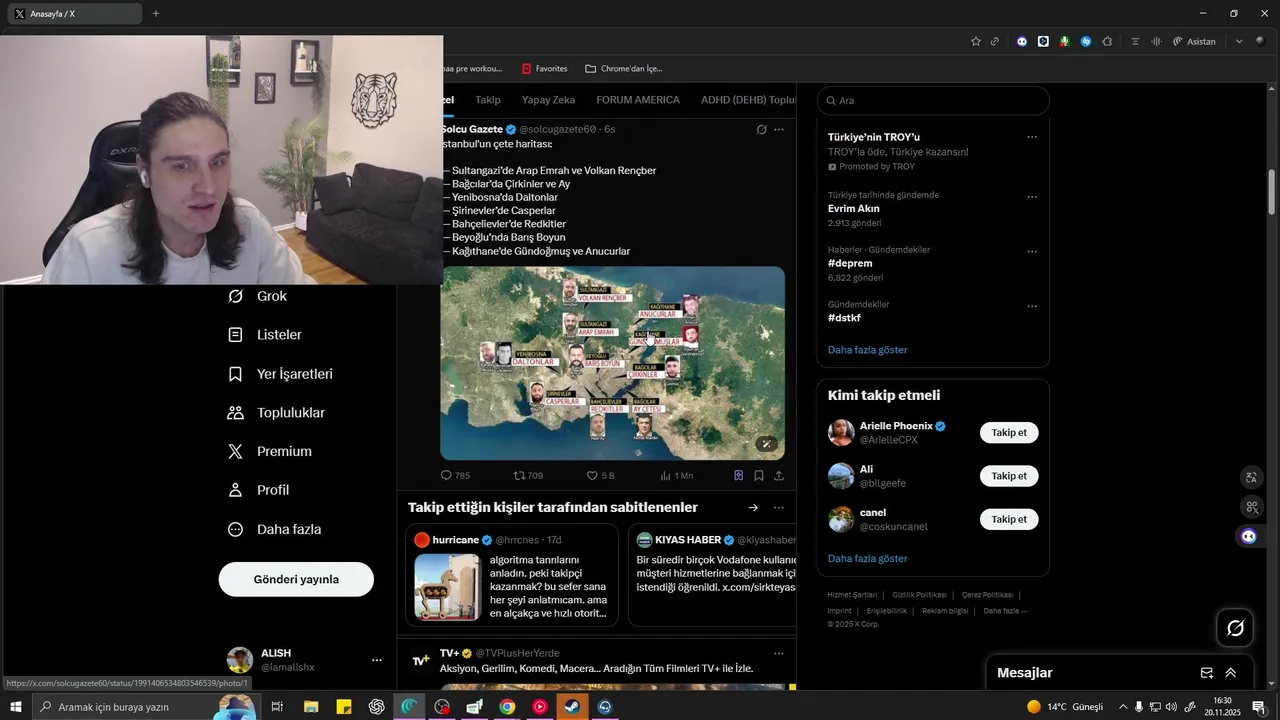Open more options for #deprem trend
Image resolution: width=1280 pixels, height=720 pixels.
(1032, 252)
